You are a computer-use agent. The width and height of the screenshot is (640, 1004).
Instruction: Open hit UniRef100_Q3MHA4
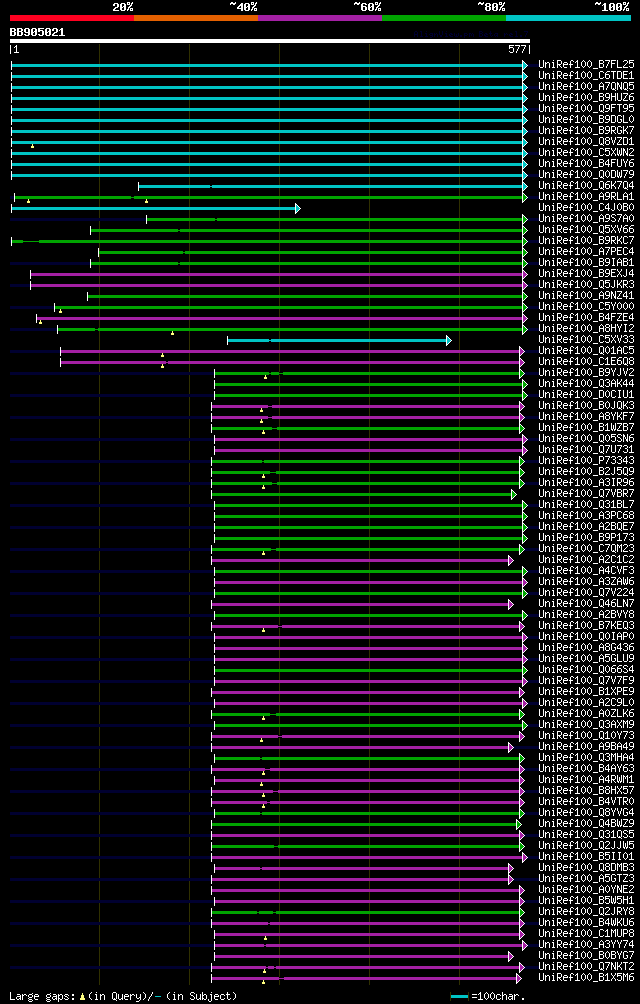point(586,758)
